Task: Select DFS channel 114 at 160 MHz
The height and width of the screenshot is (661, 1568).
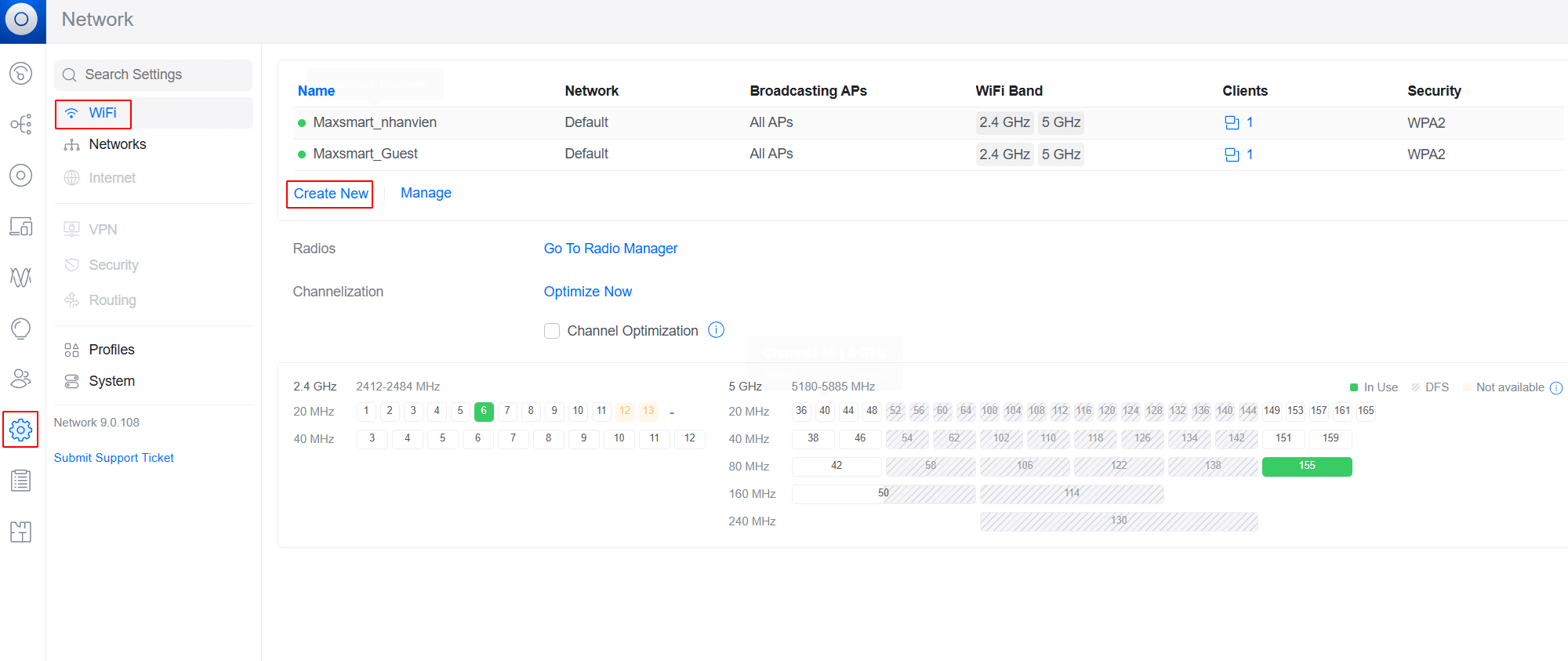Action: click(x=1072, y=494)
